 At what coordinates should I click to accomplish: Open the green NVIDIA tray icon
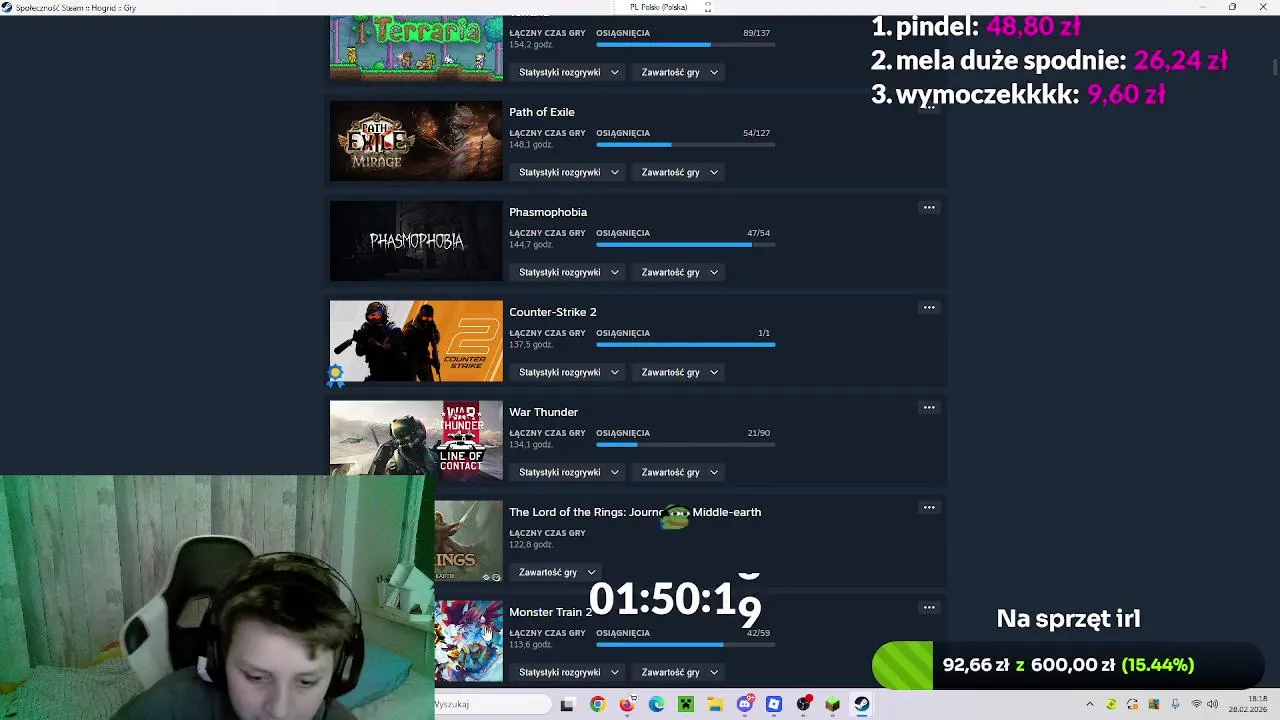click(x=1111, y=704)
